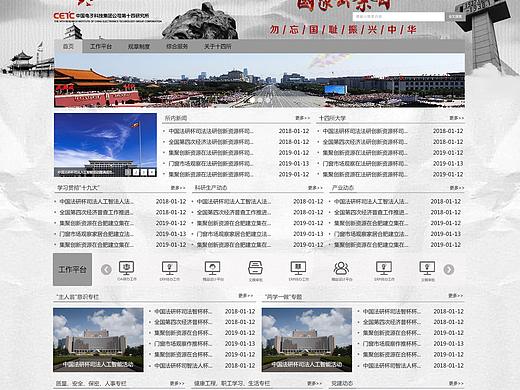Go to the 首页 tab

coord(68,46)
